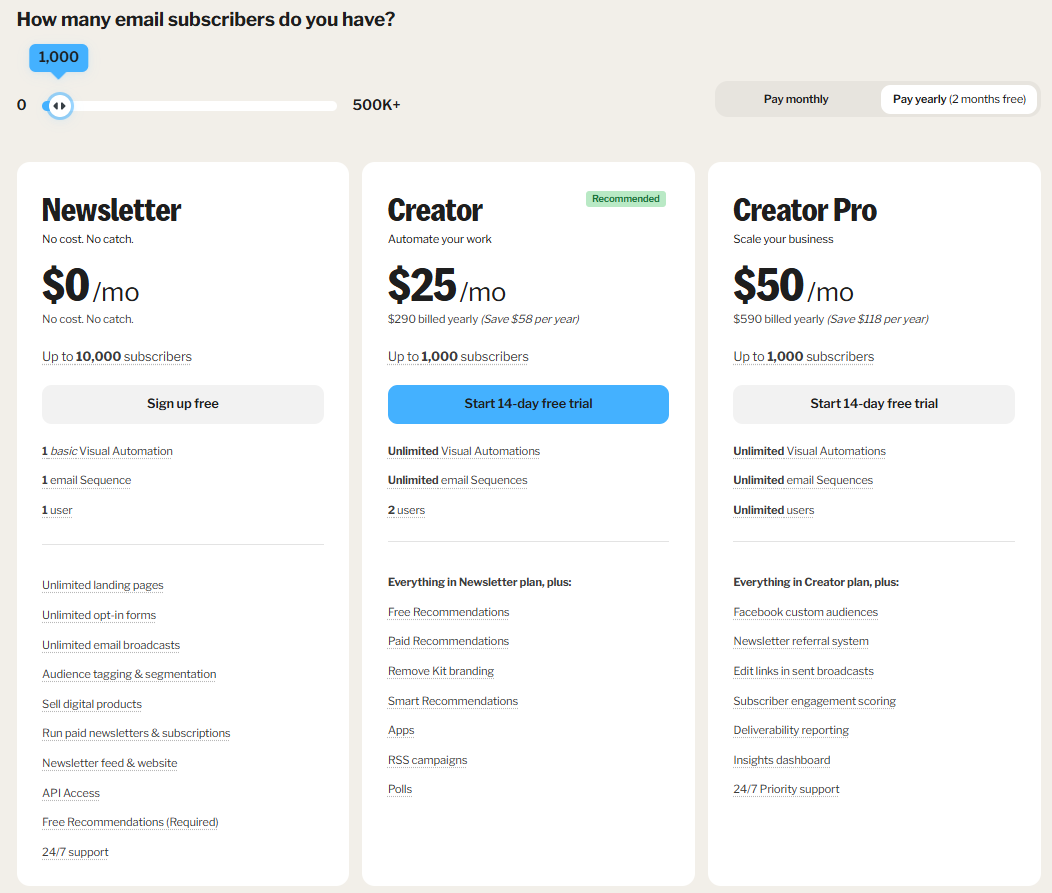
Task: Select the Pay yearly billing option
Action: coord(958,99)
